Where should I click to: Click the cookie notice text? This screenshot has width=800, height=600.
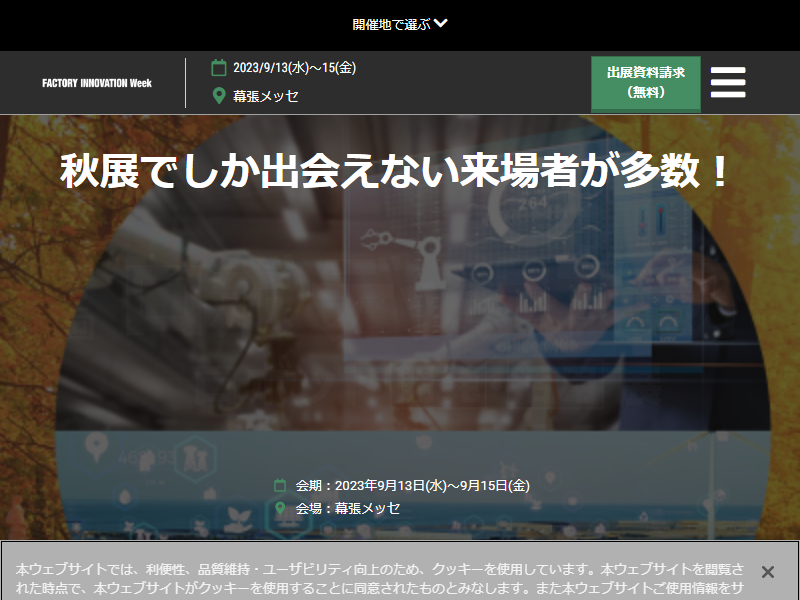[x=380, y=579]
